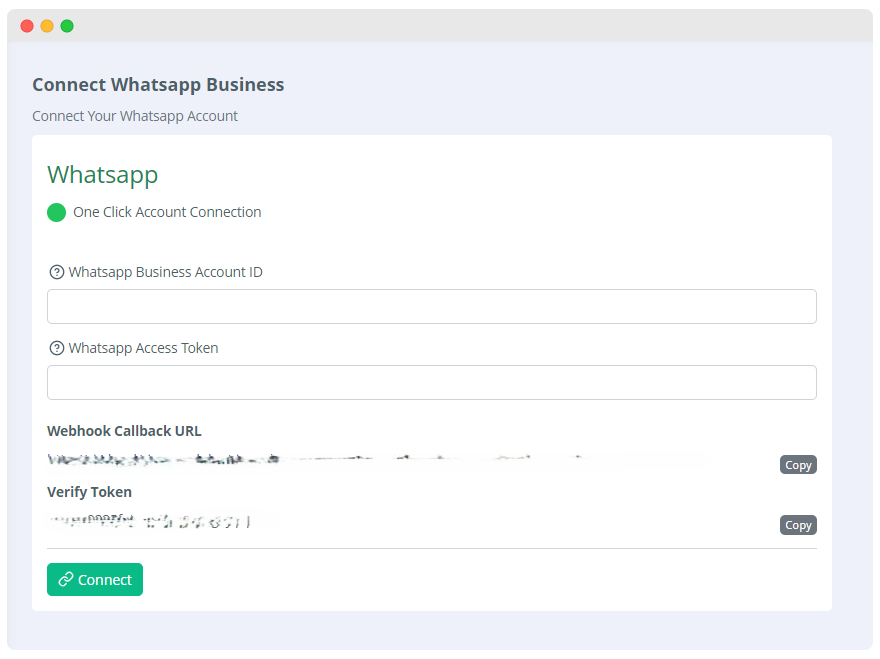
Task: Click the One Click Account Connection label
Action: point(167,212)
